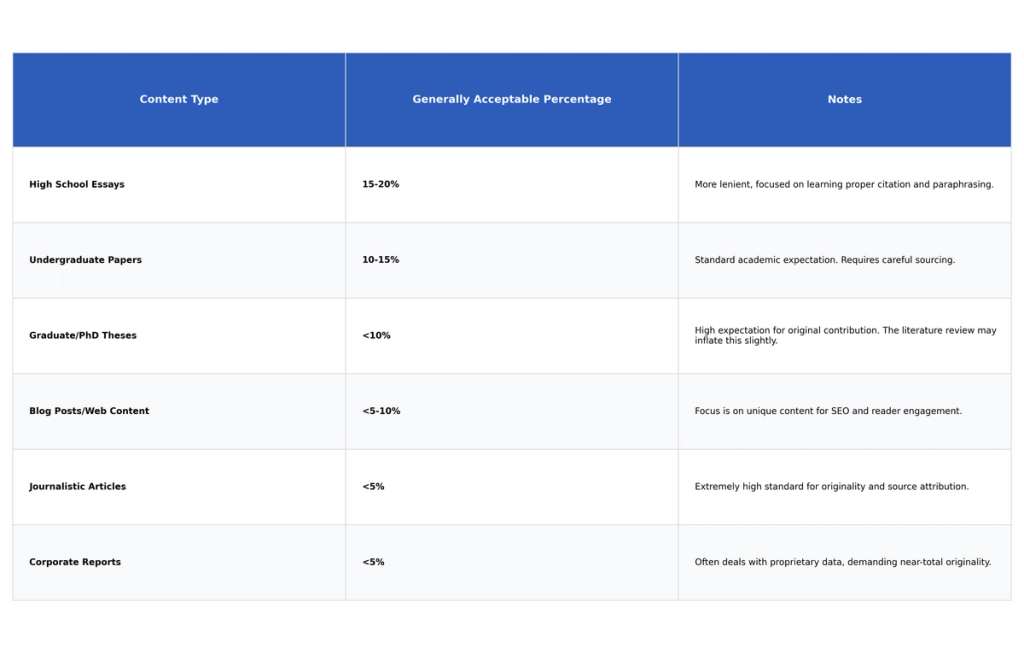This screenshot has width=1024, height=654.
Task: Click the "Content Type" column header
Action: 179,99
